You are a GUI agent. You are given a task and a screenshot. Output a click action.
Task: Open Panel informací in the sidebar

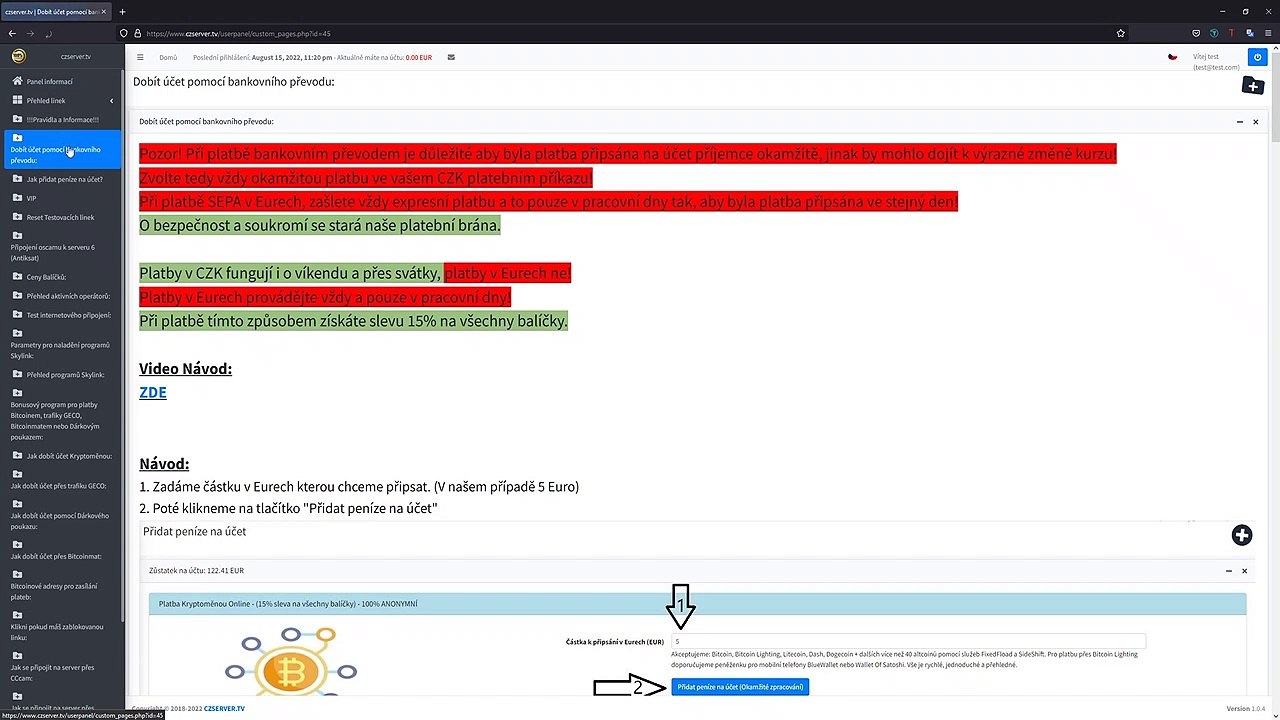tap(62, 81)
